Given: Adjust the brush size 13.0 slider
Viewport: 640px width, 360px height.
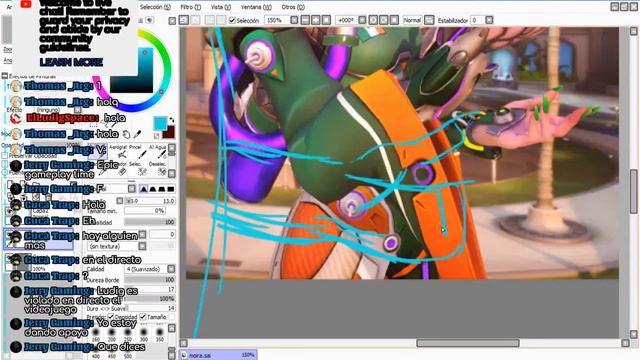Looking at the screenshot, I should coord(150,201).
